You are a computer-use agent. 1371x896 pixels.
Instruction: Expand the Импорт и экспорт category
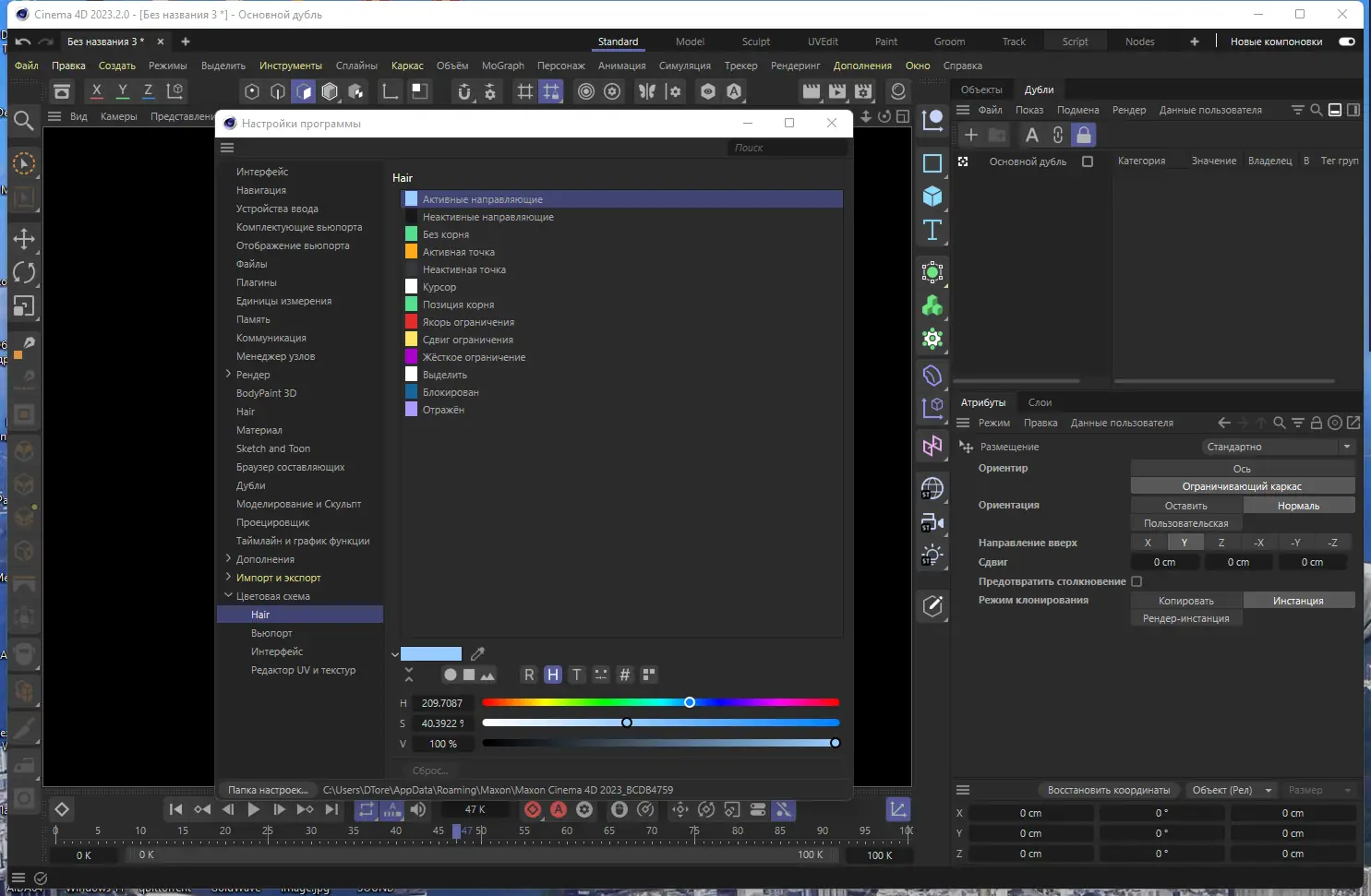coord(228,577)
